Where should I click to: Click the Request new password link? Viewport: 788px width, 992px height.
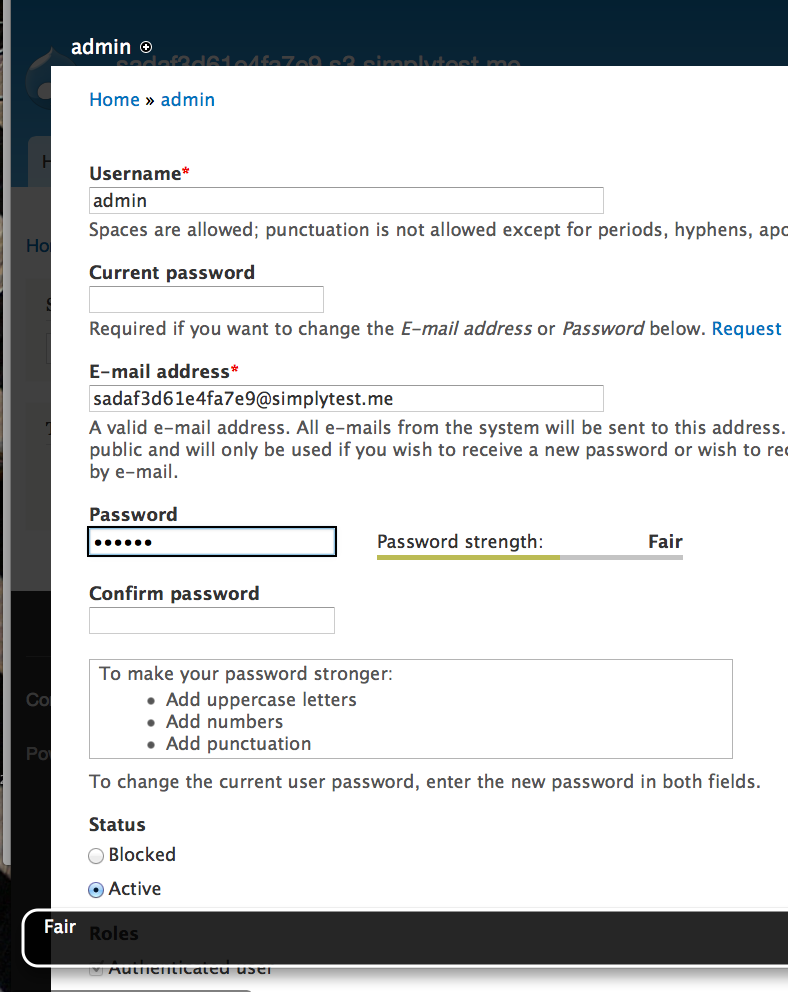tap(747, 328)
